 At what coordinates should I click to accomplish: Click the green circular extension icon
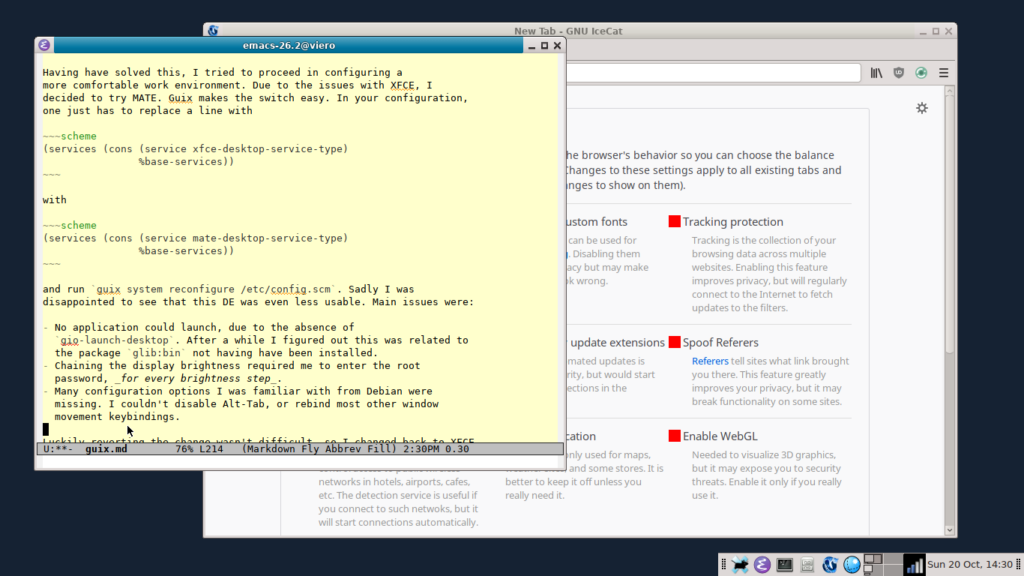click(x=921, y=73)
